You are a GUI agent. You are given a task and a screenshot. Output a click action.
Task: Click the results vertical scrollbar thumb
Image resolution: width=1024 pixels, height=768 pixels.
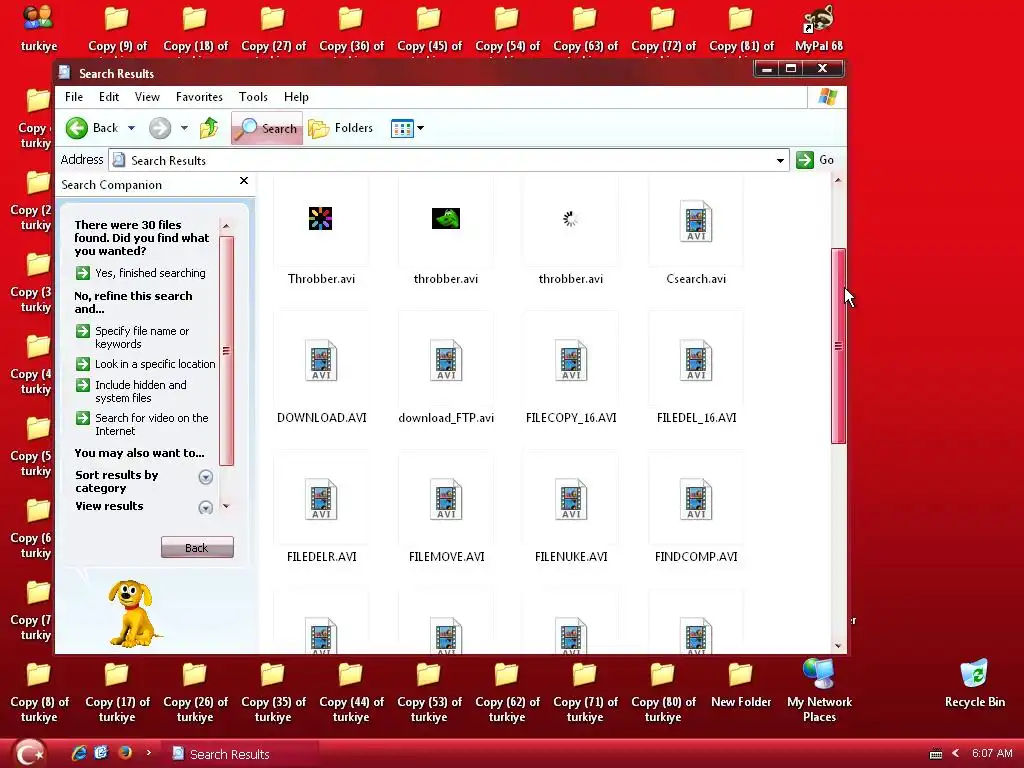(839, 345)
